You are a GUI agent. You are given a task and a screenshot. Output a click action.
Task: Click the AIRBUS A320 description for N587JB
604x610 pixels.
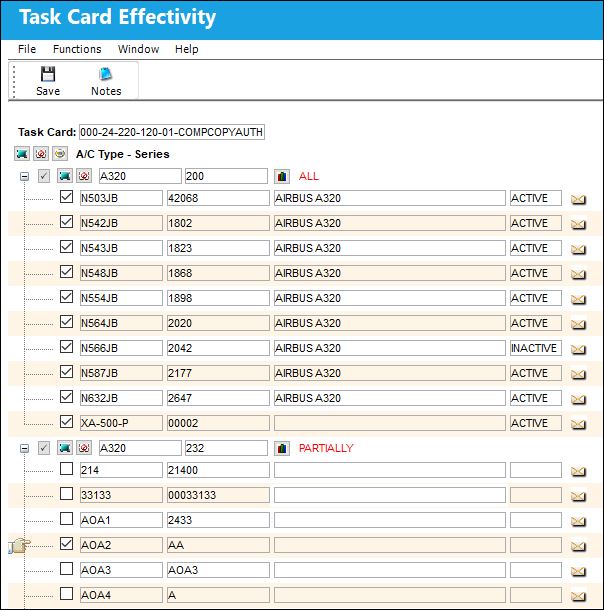[390, 373]
